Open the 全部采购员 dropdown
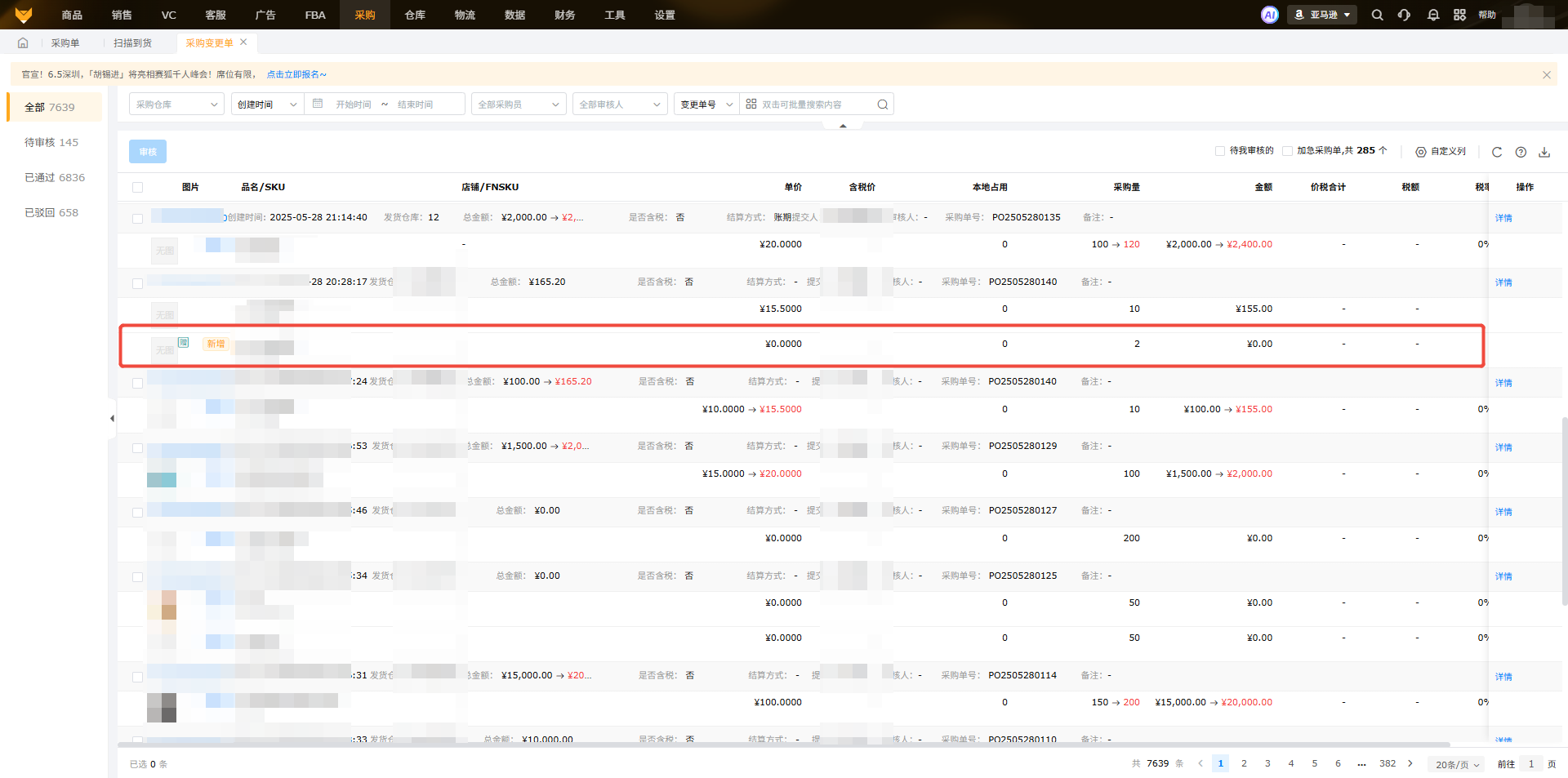Viewport: 1568px width, 778px height. coord(518,104)
